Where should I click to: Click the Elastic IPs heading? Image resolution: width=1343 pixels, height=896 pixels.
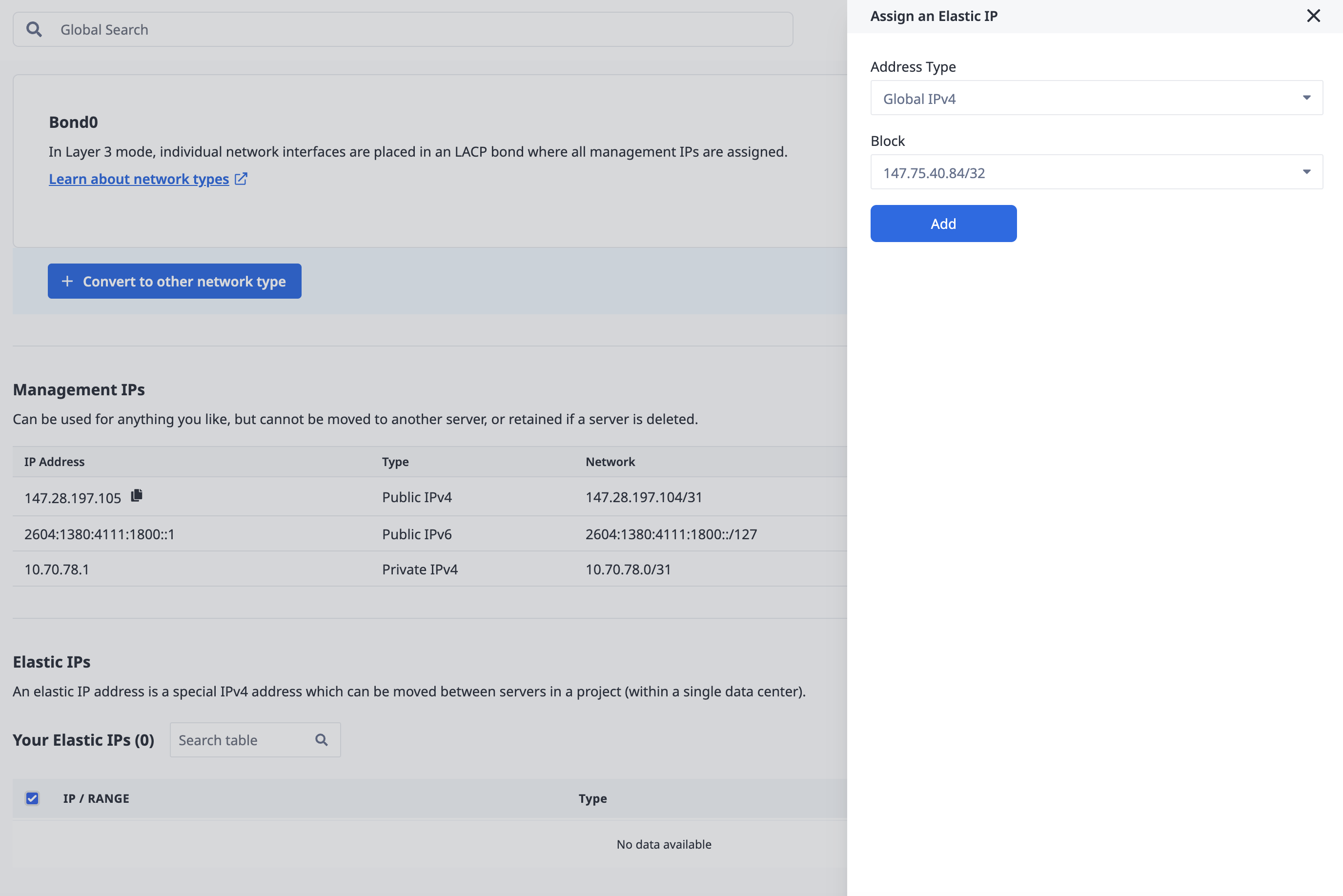pos(51,662)
